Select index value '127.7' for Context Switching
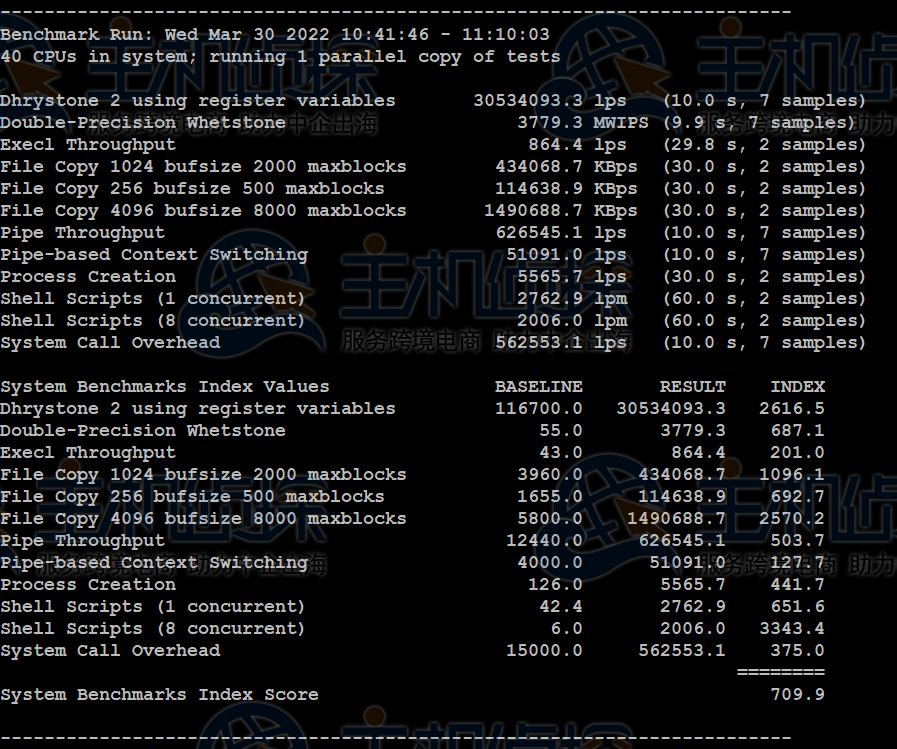Viewport: 897px width, 749px height. point(797,563)
